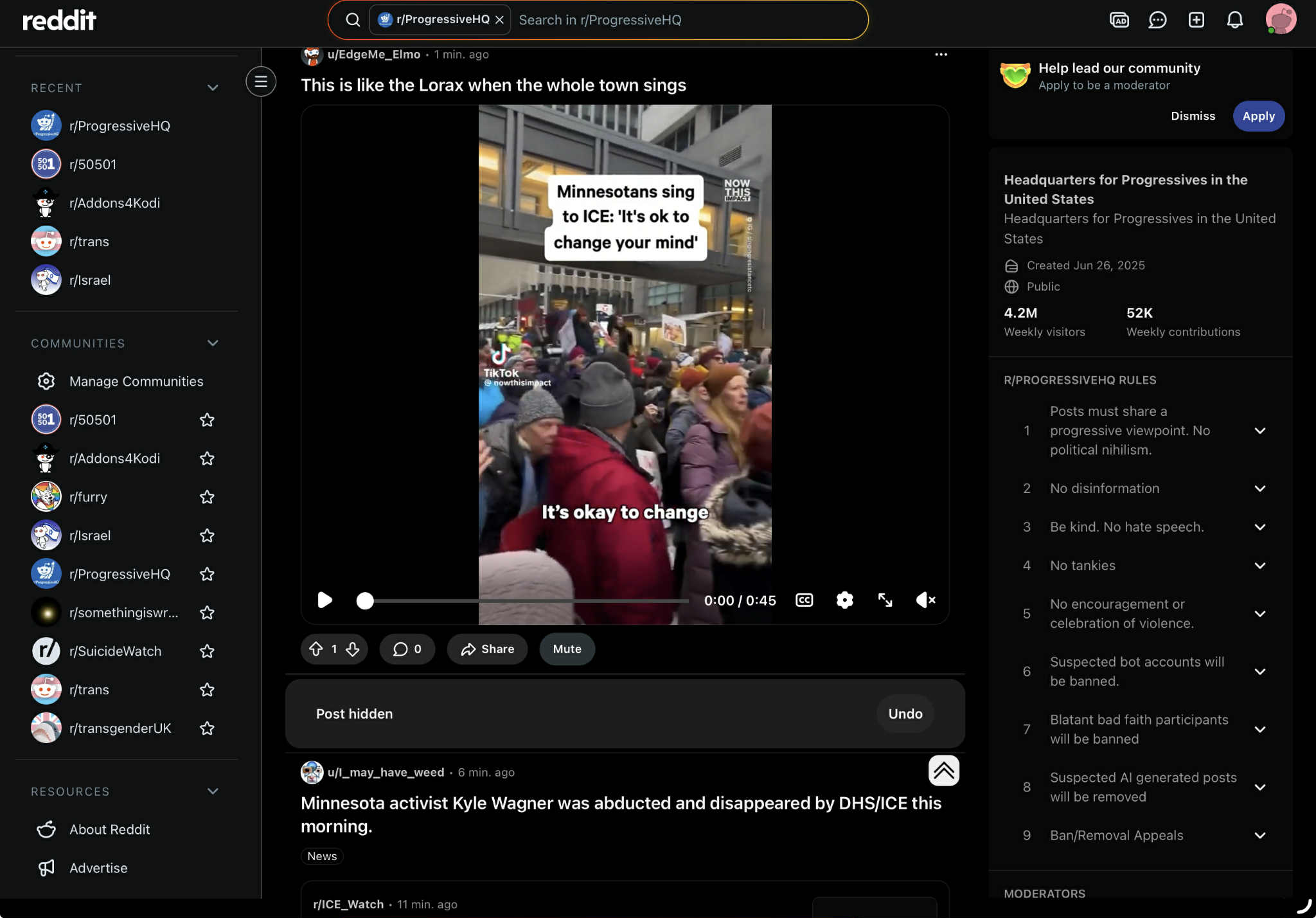The image size is (1316, 918).
Task: Enter video fullscreen mode
Action: pos(885,600)
